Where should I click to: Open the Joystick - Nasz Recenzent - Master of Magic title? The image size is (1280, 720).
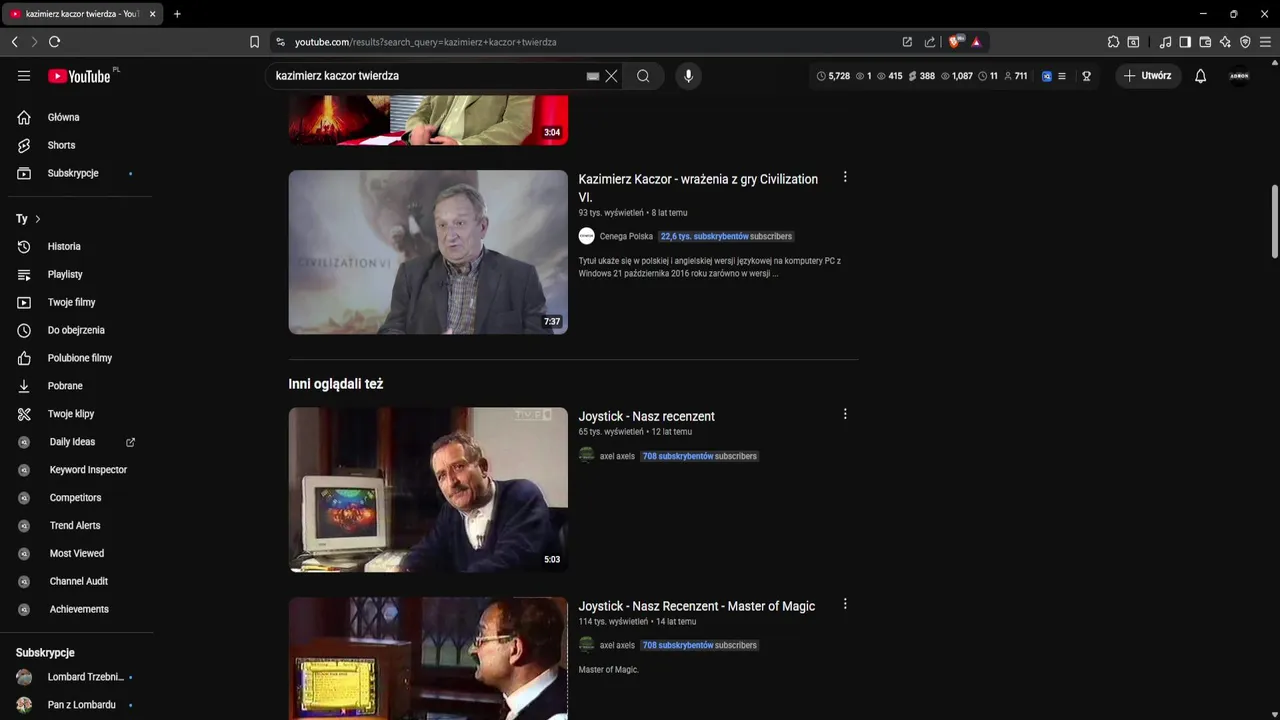click(696, 606)
